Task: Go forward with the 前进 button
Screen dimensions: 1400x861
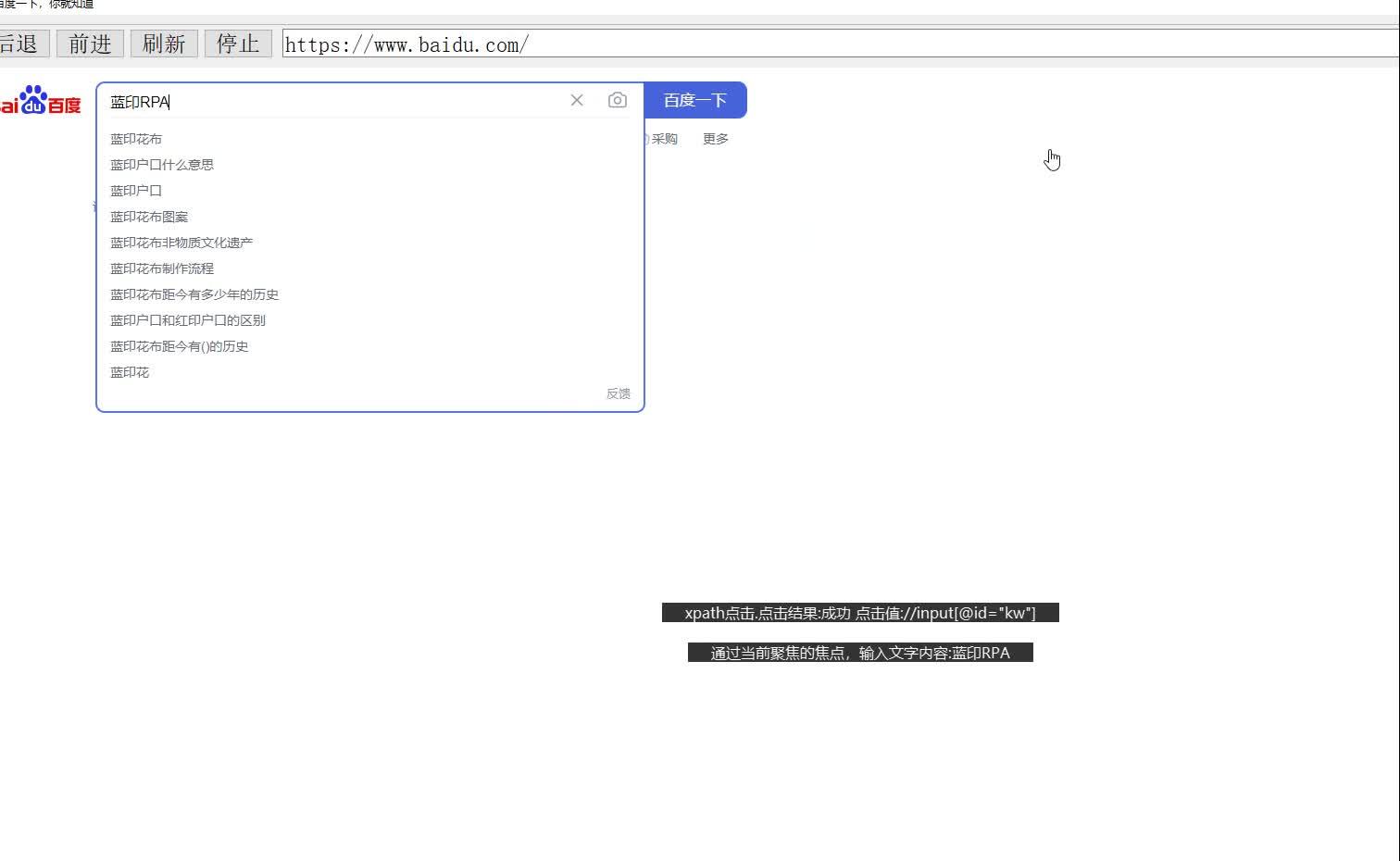Action: tap(90, 44)
